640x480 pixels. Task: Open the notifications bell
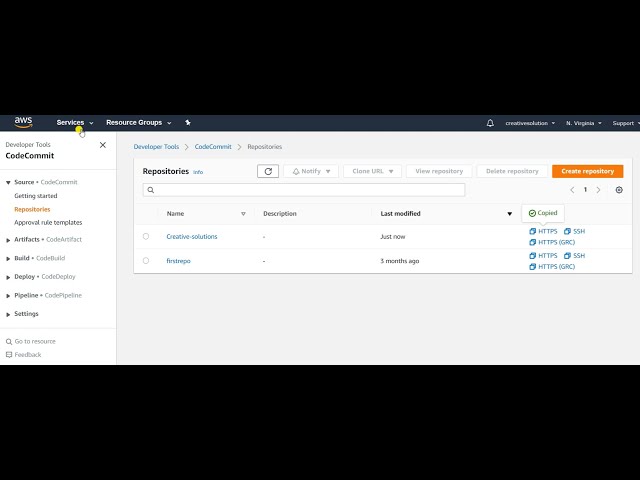(x=490, y=123)
